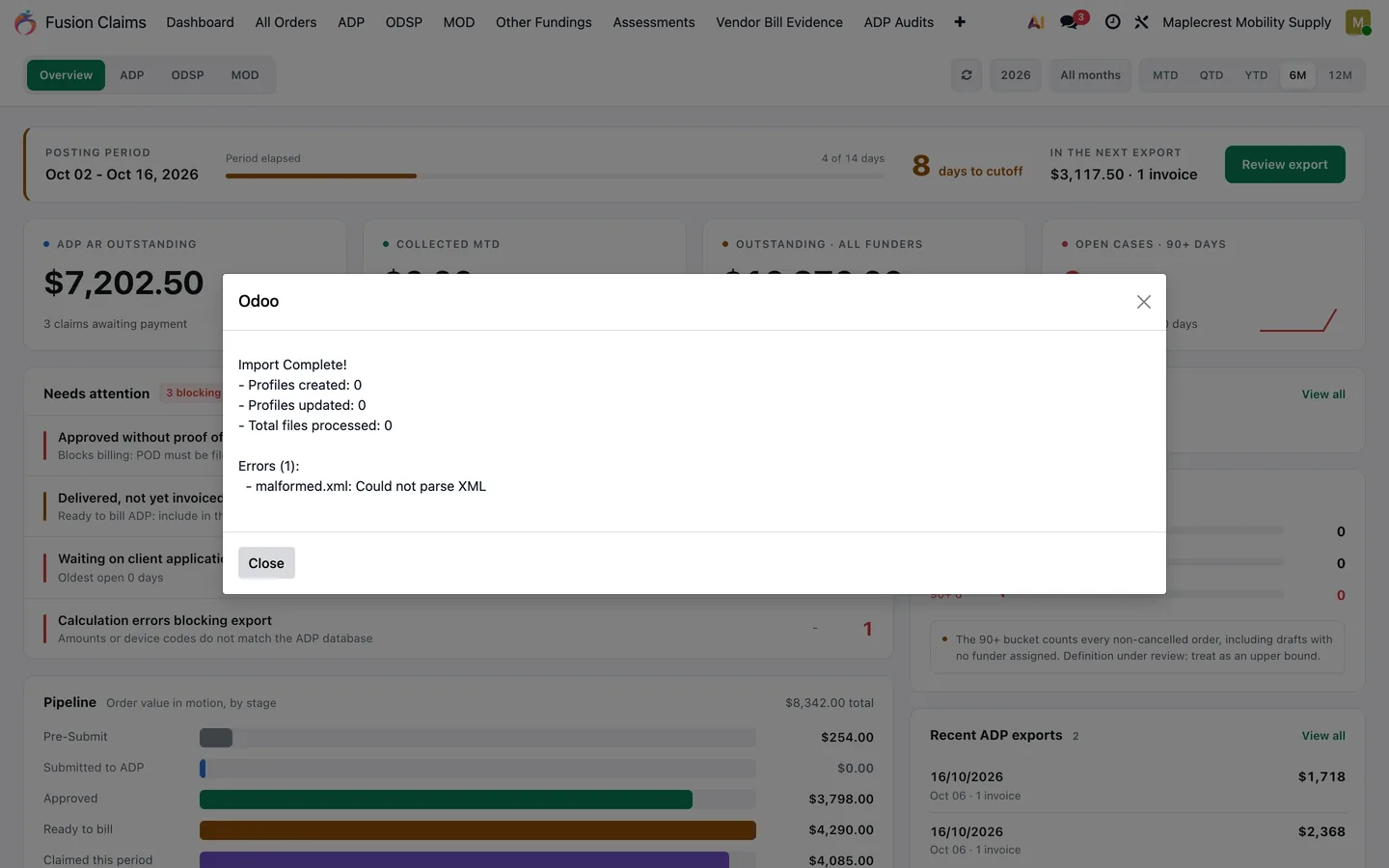Click the $7,202.50 ADP AR outstanding value
The width and height of the screenshot is (1389, 868).
click(x=123, y=283)
